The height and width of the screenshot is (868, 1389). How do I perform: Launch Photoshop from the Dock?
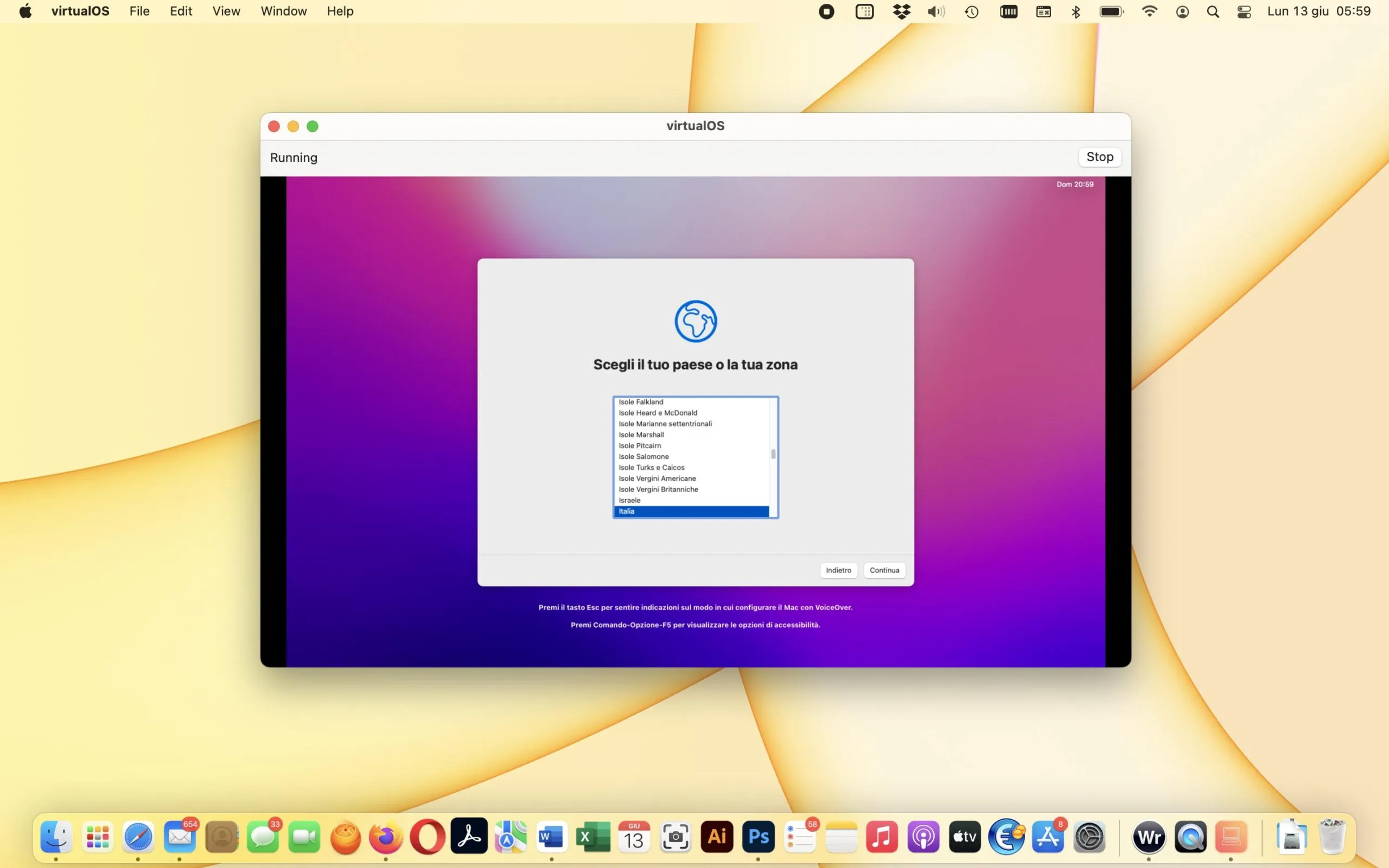758,837
